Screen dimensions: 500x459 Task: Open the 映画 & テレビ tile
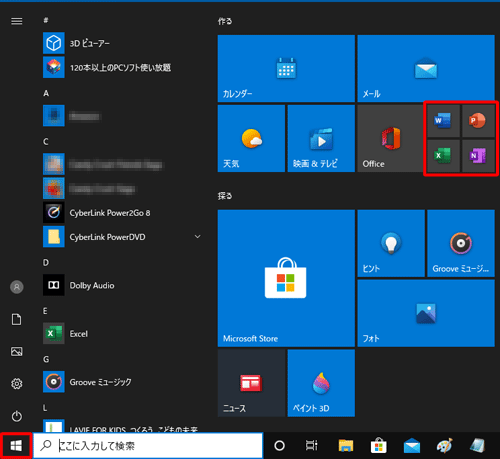tap(321, 138)
